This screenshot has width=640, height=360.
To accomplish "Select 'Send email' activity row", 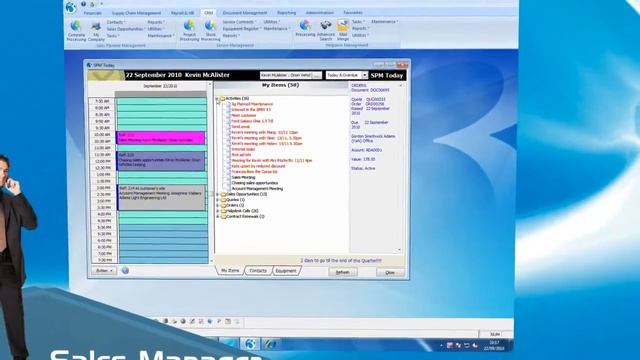I will point(240,127).
